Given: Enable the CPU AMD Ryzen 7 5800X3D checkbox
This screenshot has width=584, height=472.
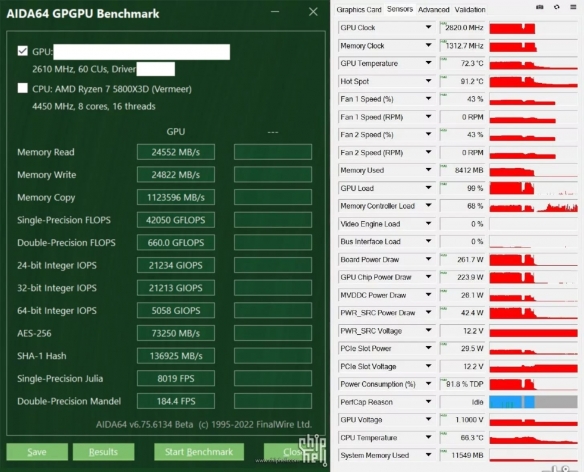Looking at the screenshot, I should [x=23, y=88].
